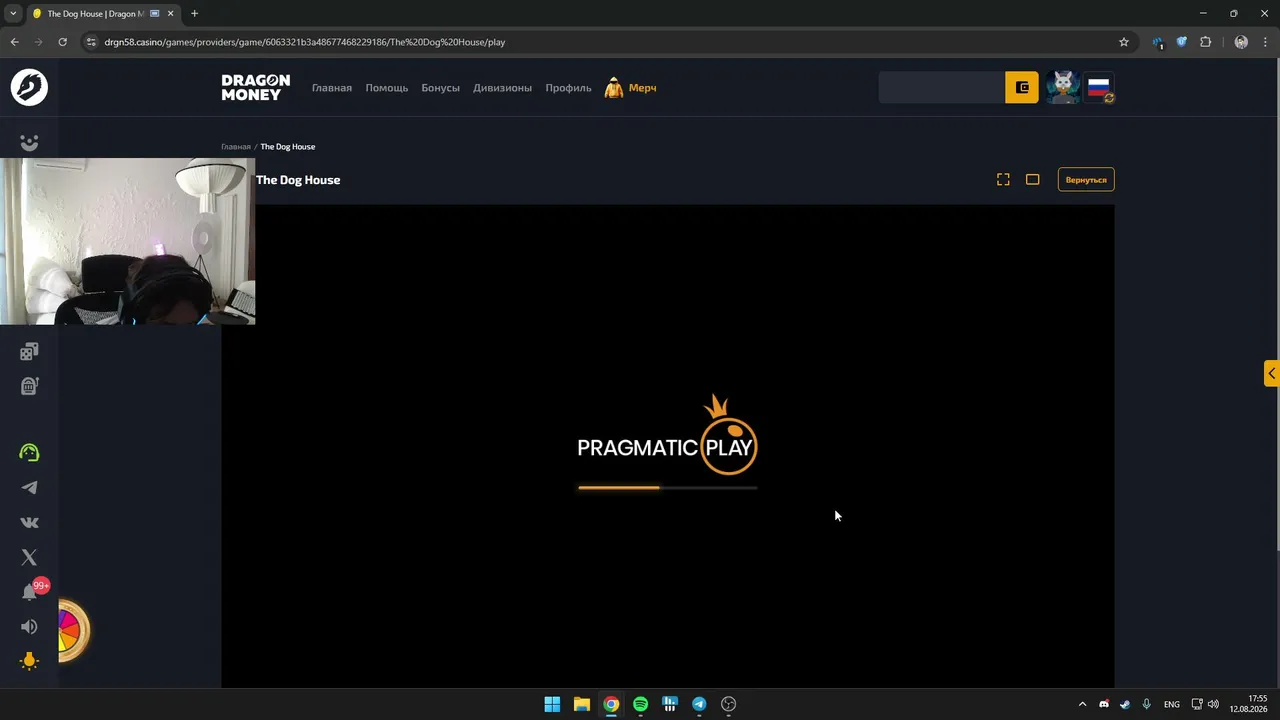Open Chrome tab search dropdown
Image resolution: width=1280 pixels, height=720 pixels.
(x=13, y=14)
